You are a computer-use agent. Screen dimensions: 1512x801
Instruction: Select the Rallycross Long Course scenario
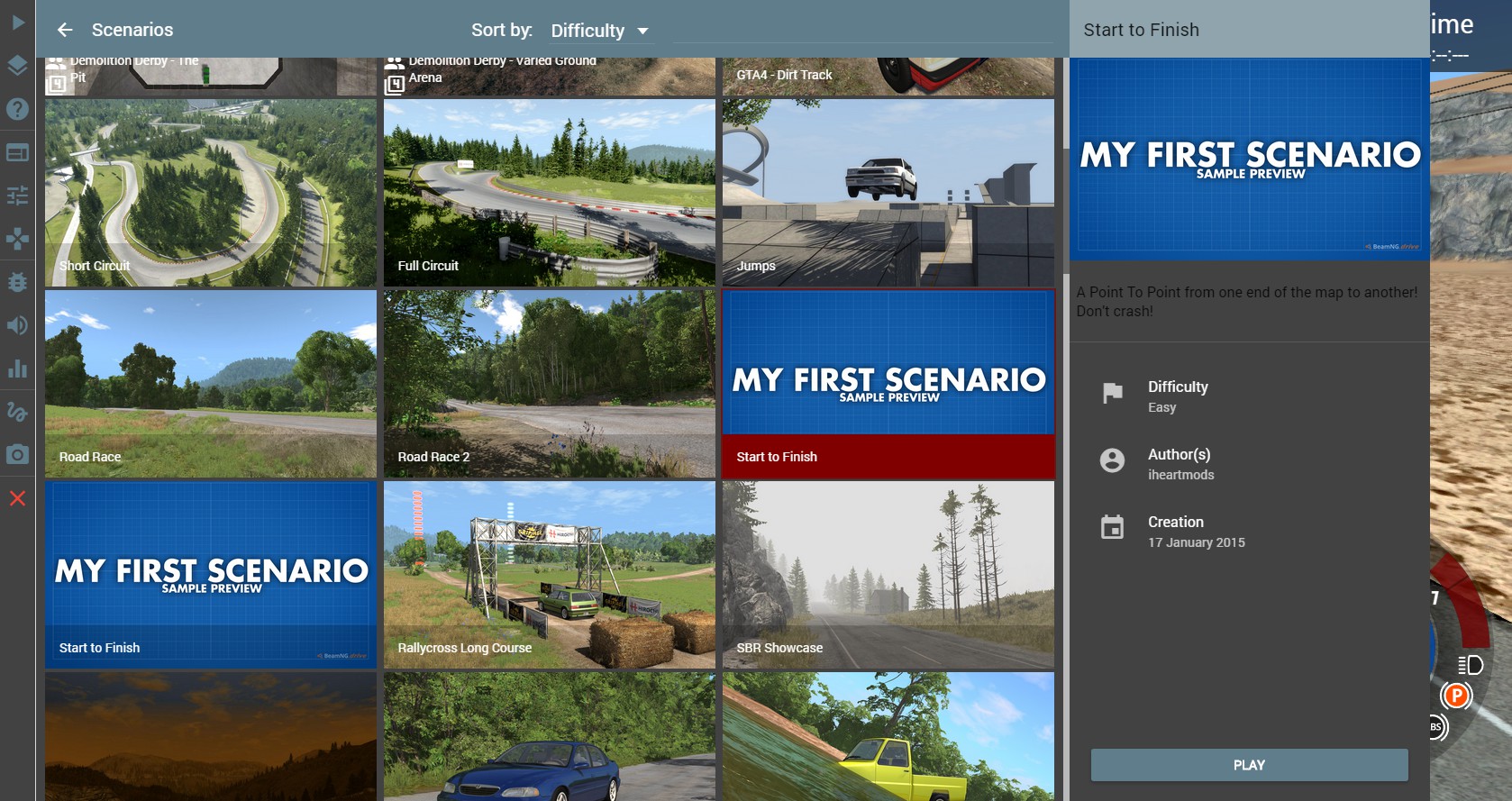coord(550,575)
